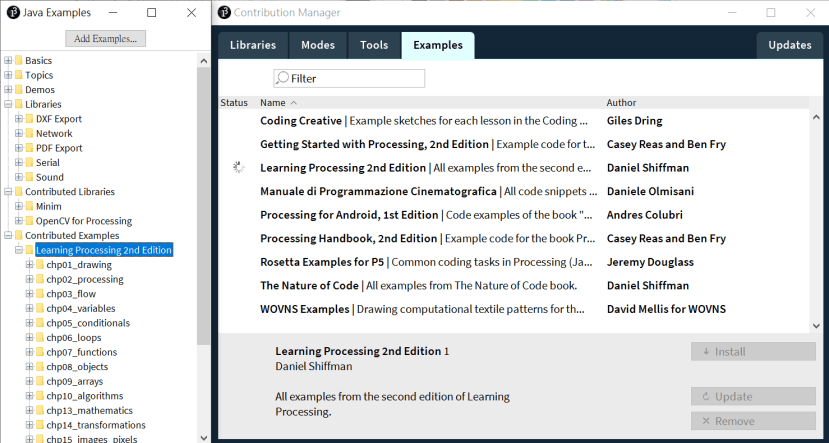Expand the Basics tree node
The width and height of the screenshot is (829, 443).
[x=8, y=60]
